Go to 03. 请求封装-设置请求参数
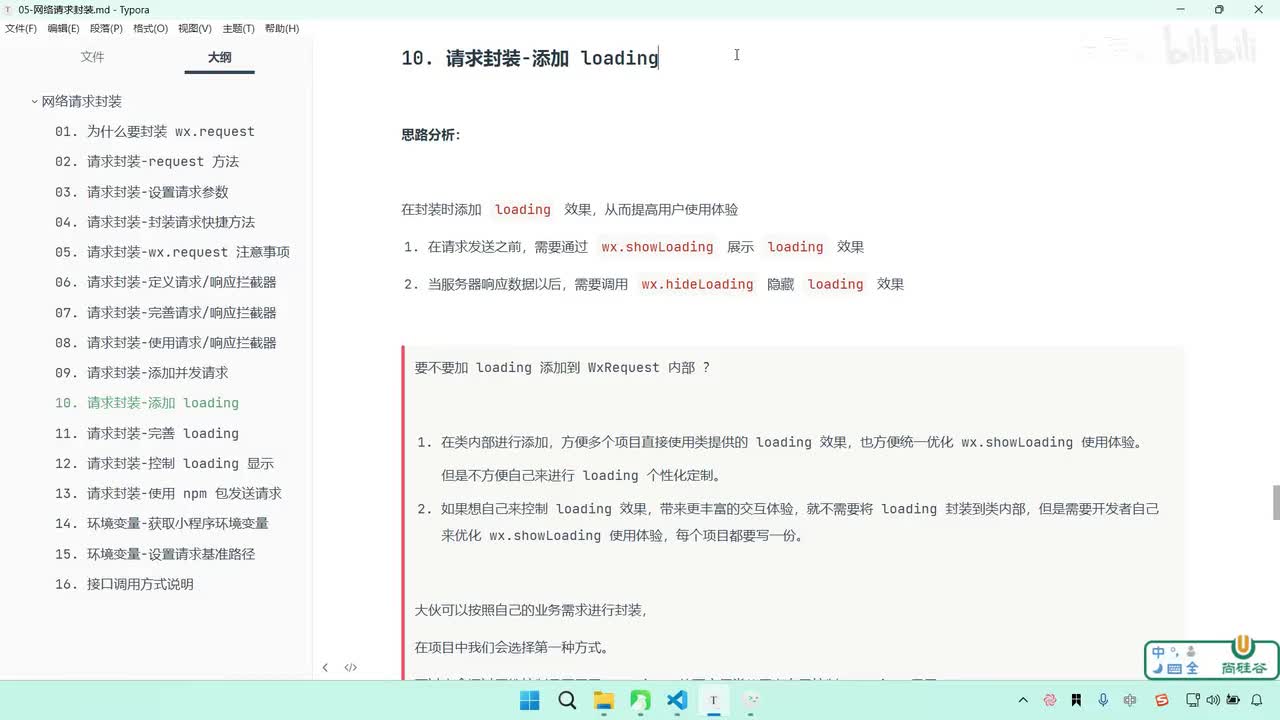 tap(142, 192)
